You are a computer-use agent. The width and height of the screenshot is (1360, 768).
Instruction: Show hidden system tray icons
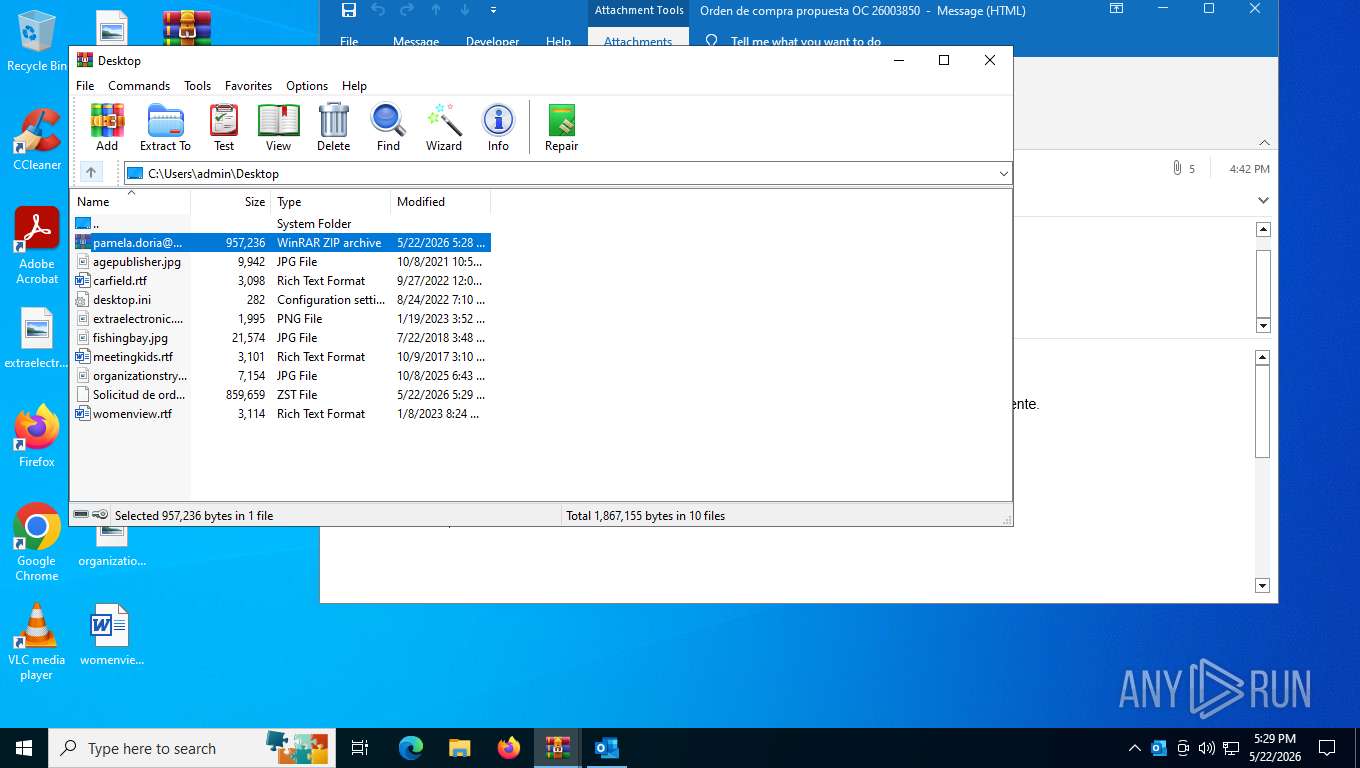click(x=1134, y=748)
